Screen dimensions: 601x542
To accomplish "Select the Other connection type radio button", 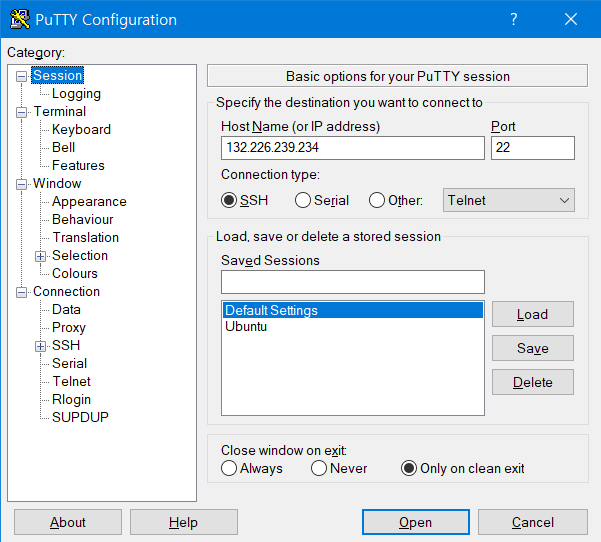I will click(376, 200).
